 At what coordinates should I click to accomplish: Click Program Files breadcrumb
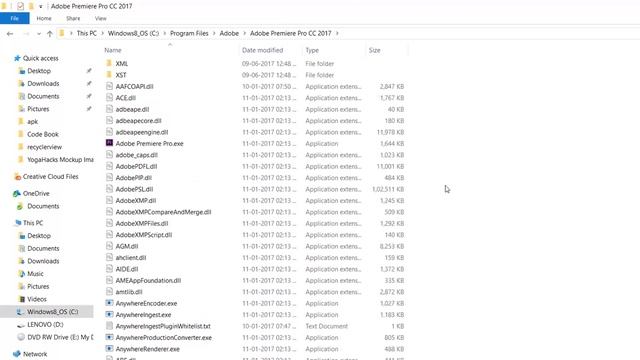click(189, 33)
